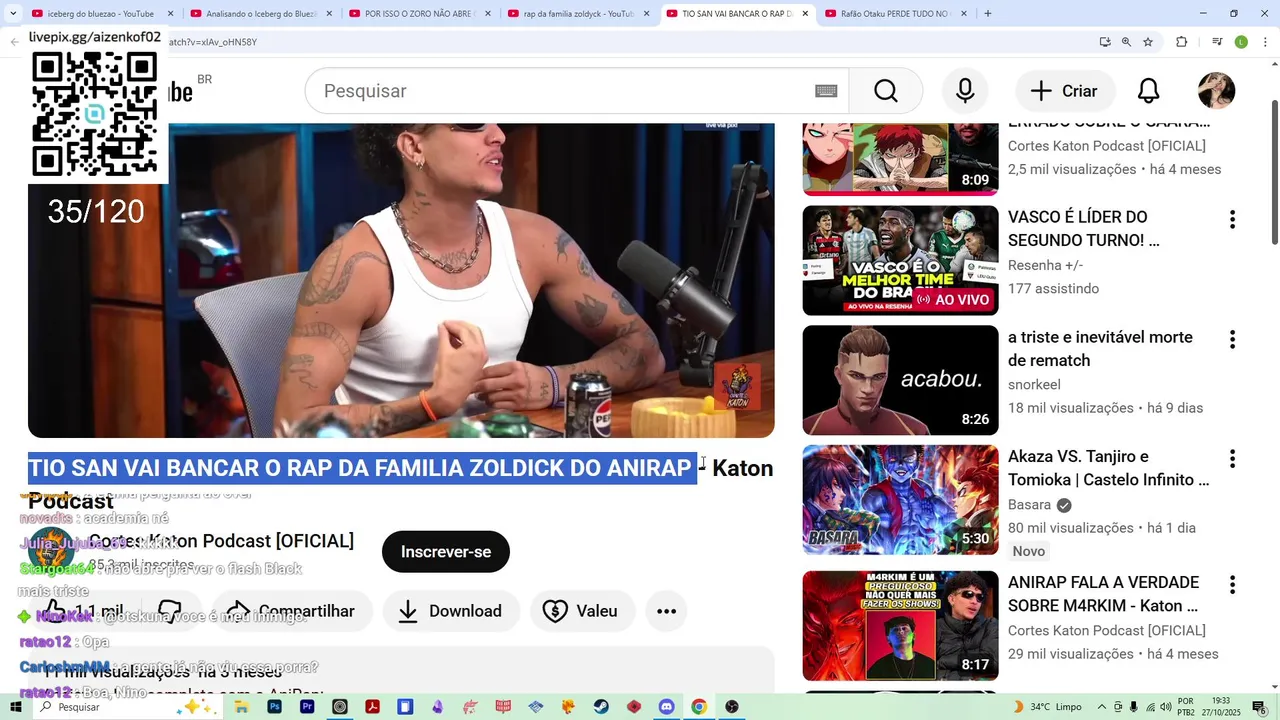
Task: Click the Valeu super thanks button
Action: tap(582, 611)
